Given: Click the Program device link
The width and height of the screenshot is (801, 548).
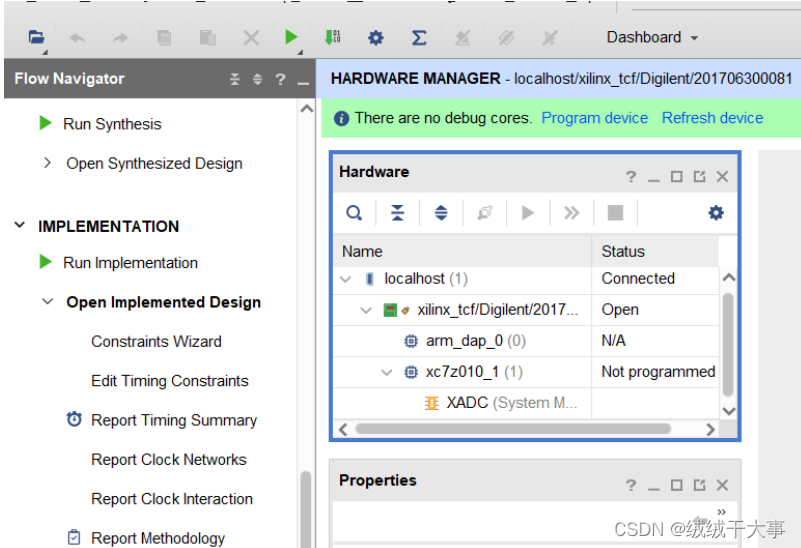Looking at the screenshot, I should click(x=595, y=118).
